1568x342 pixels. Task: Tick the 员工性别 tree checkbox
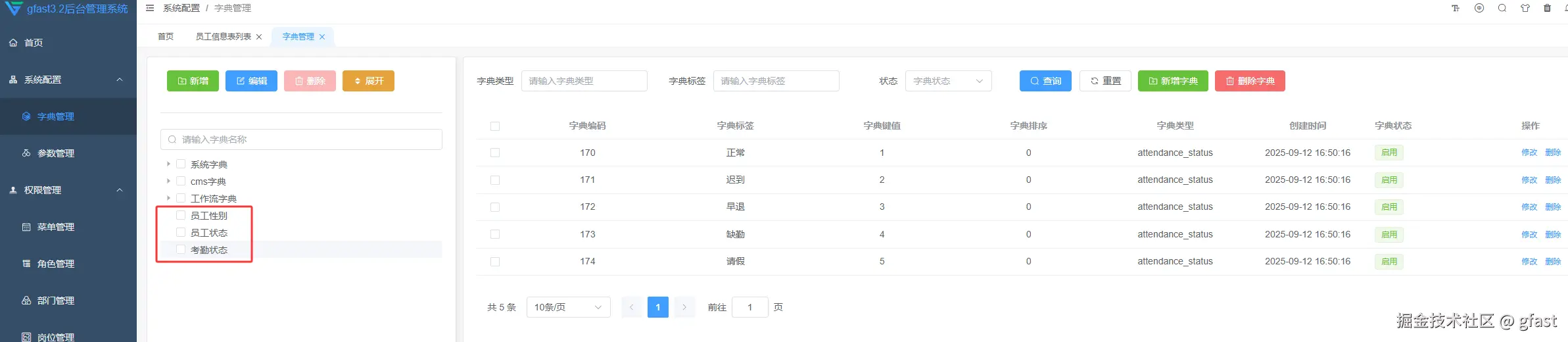pyautogui.click(x=181, y=215)
